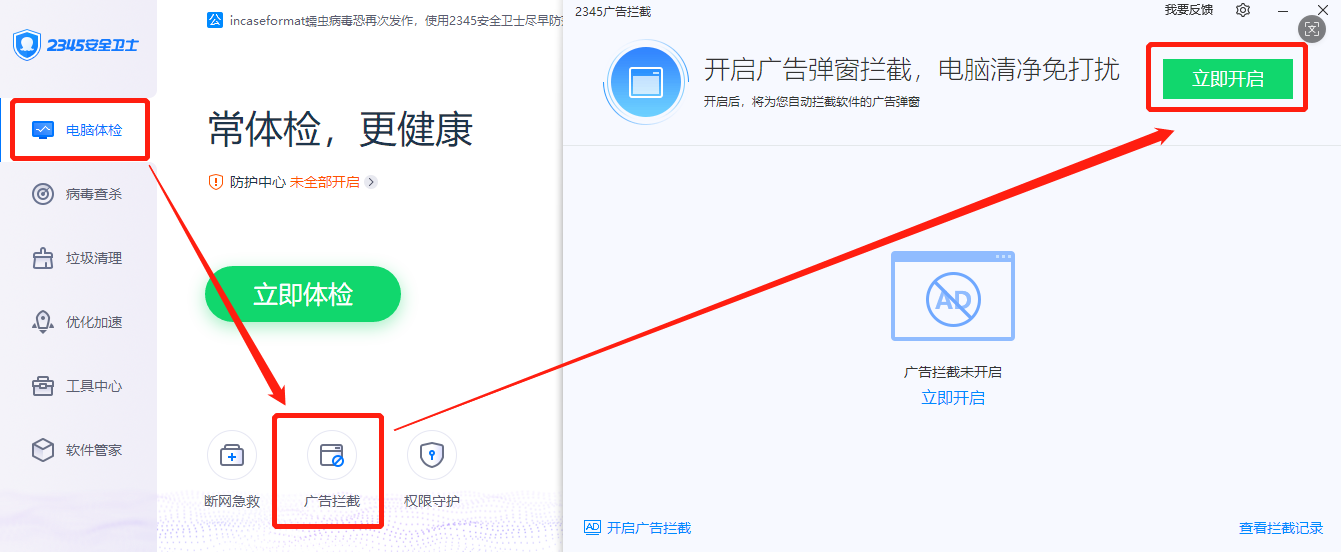Click the blue 立即开启 link under AD icon
This screenshot has height=552, width=1341.
coord(953,398)
